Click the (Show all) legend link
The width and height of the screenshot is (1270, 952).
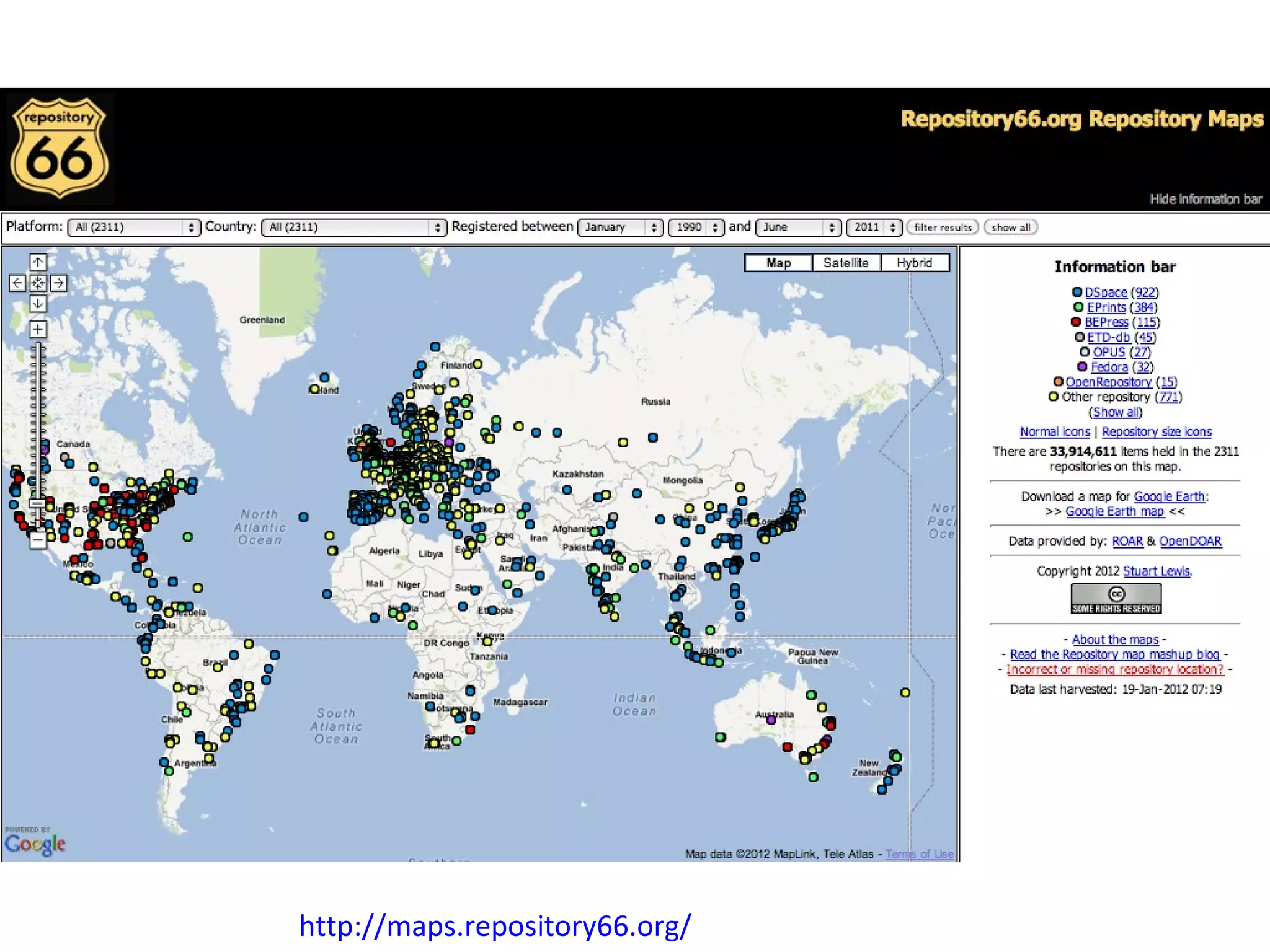[1116, 412]
